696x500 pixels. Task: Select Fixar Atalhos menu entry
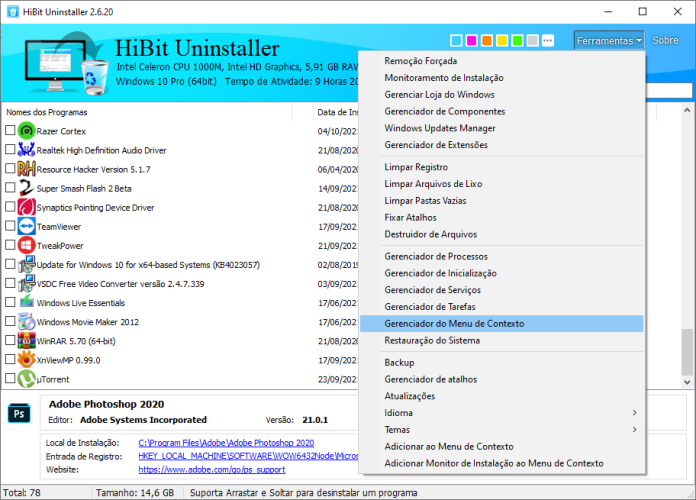pyautogui.click(x=502, y=218)
